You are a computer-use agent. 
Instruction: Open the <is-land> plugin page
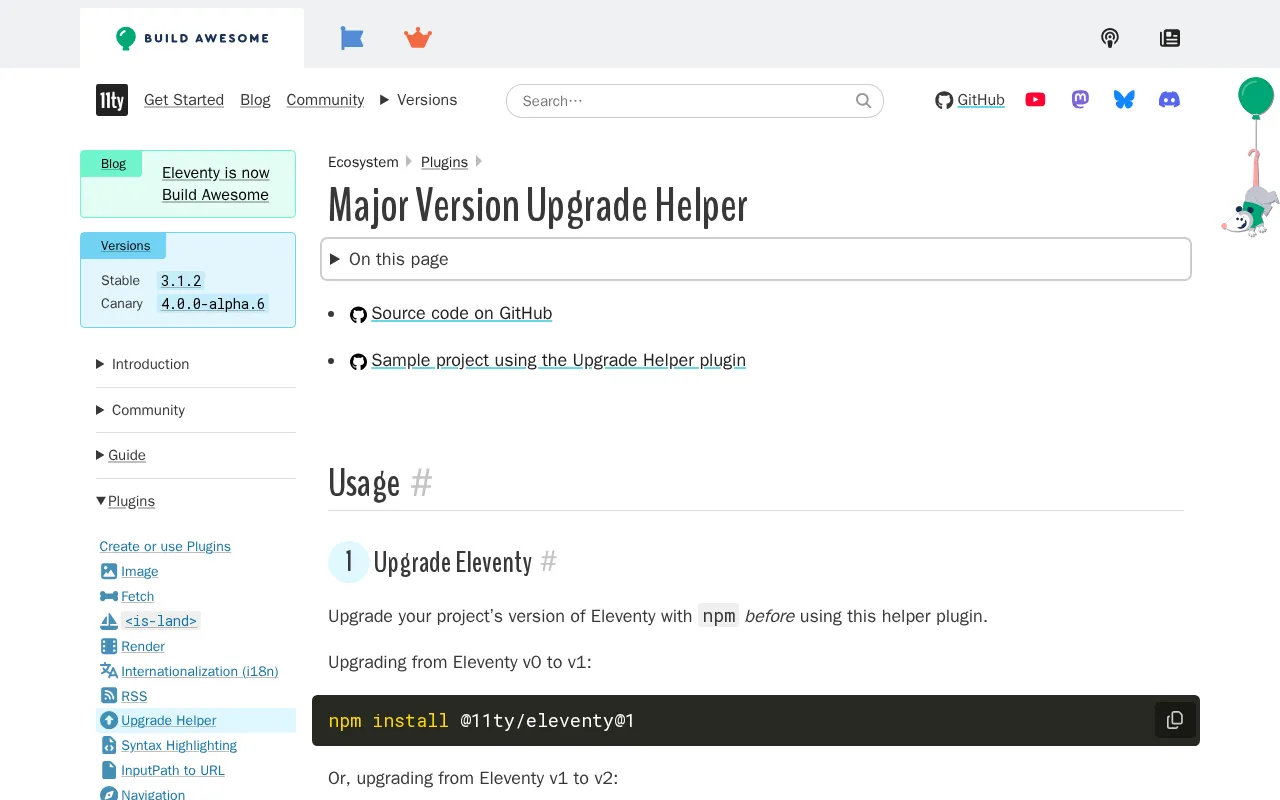tap(161, 621)
